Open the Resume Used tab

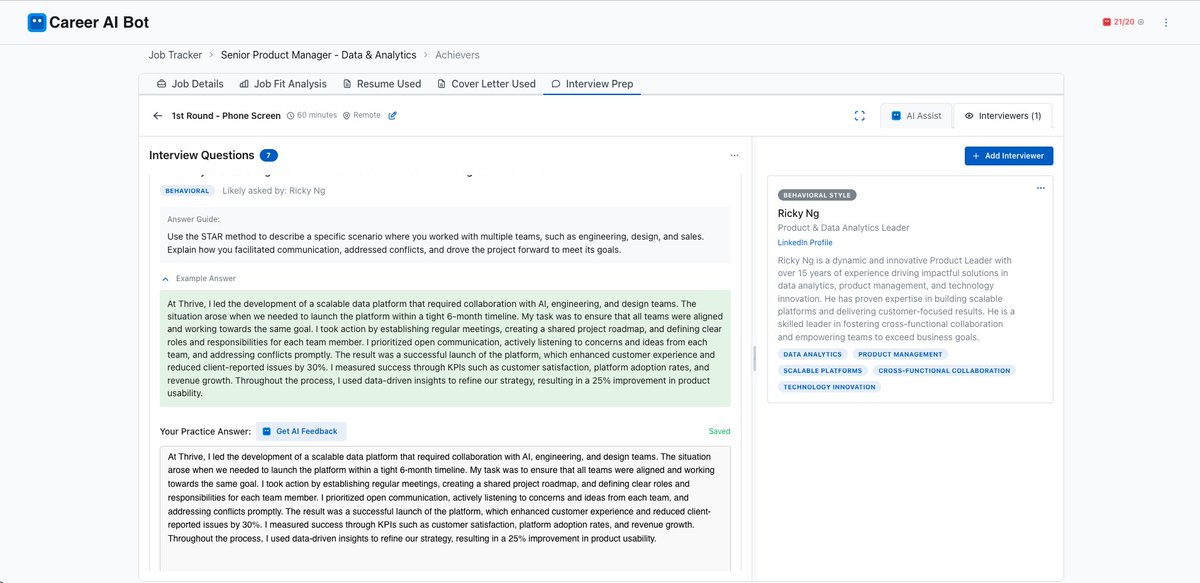pyautogui.click(x=382, y=84)
